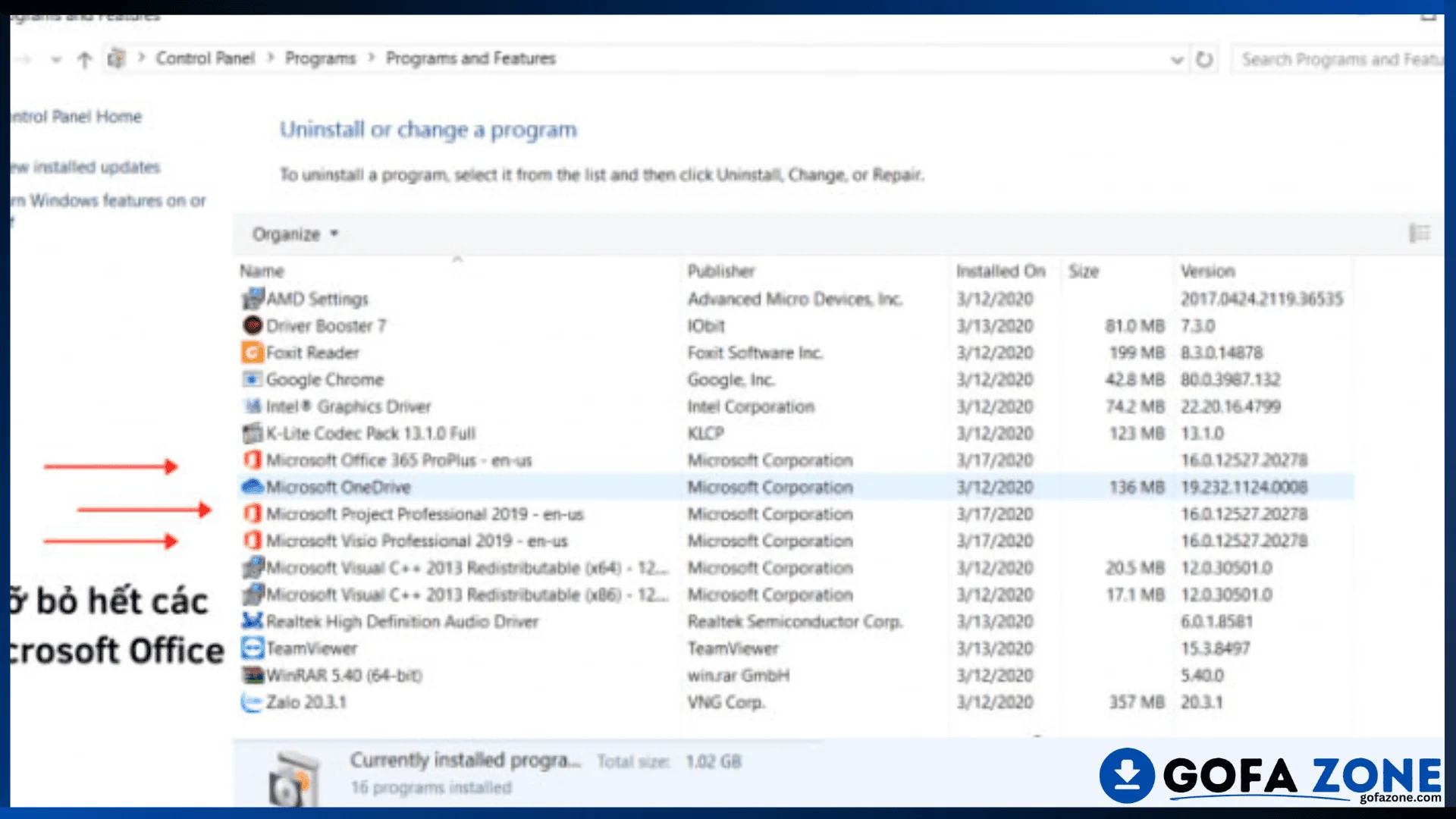Click the up-arrow navigation button
This screenshot has height=819, width=1456.
coord(85,59)
